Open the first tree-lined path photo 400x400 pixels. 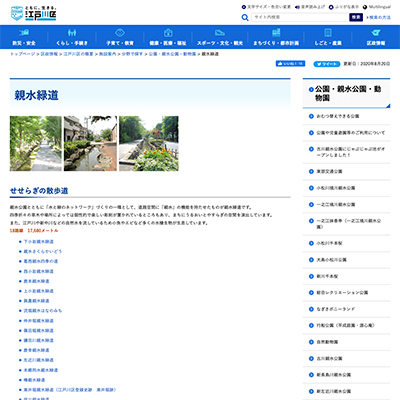pyautogui.click(x=36, y=143)
